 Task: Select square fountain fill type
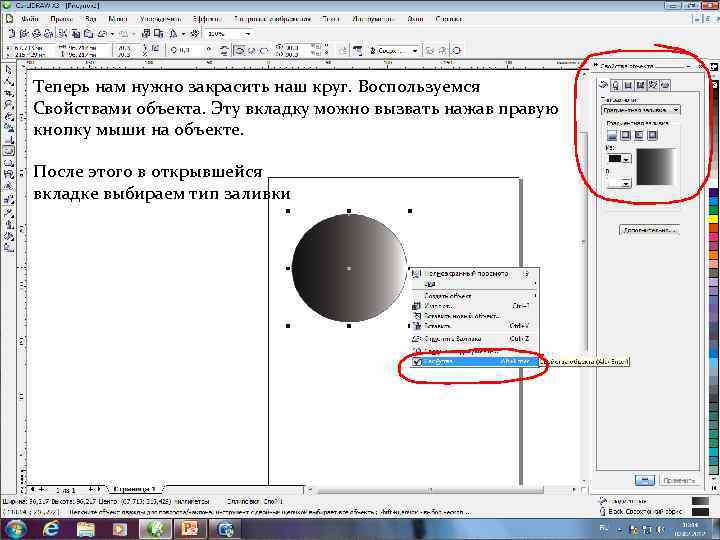[652, 135]
